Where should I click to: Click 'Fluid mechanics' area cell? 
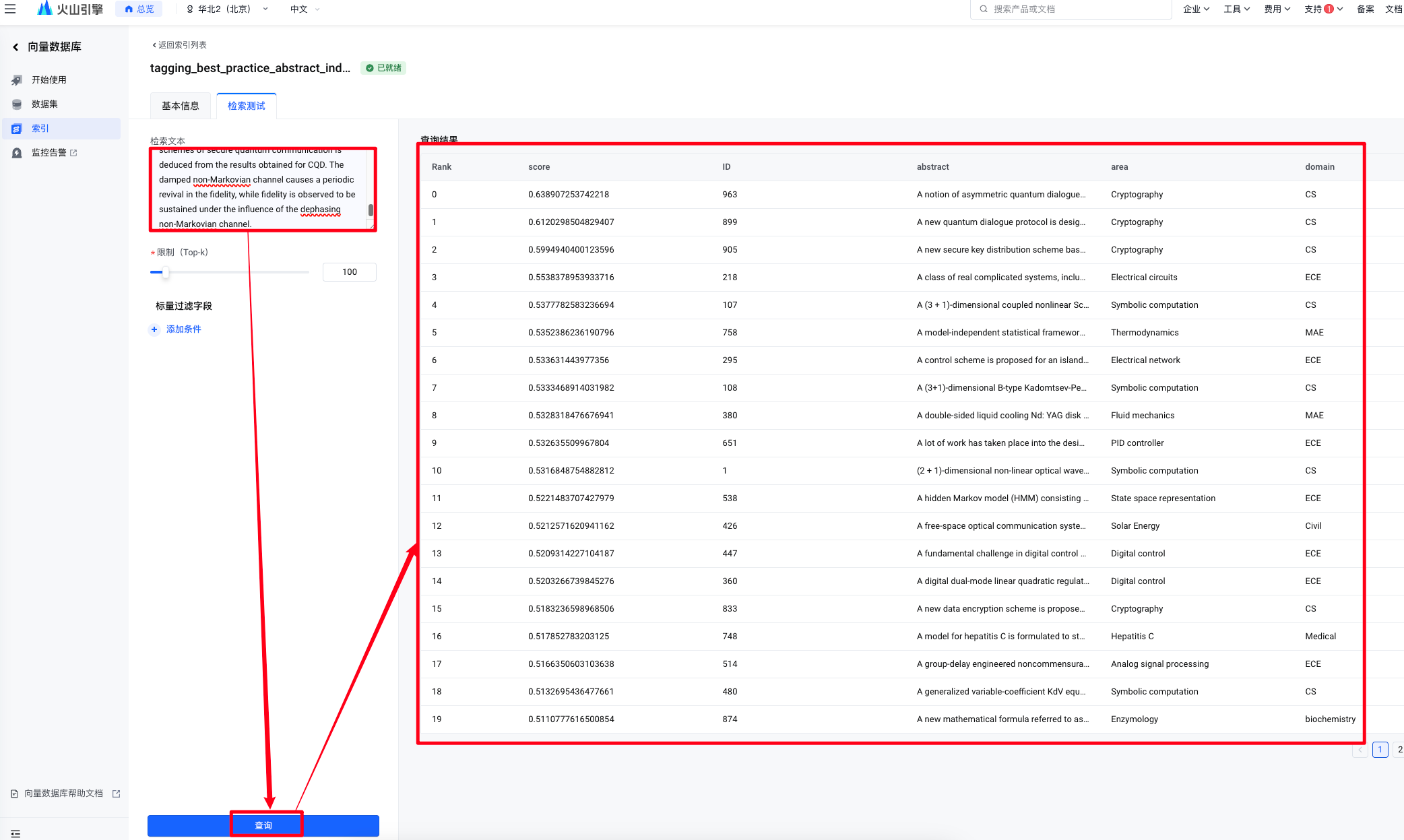tap(1143, 416)
